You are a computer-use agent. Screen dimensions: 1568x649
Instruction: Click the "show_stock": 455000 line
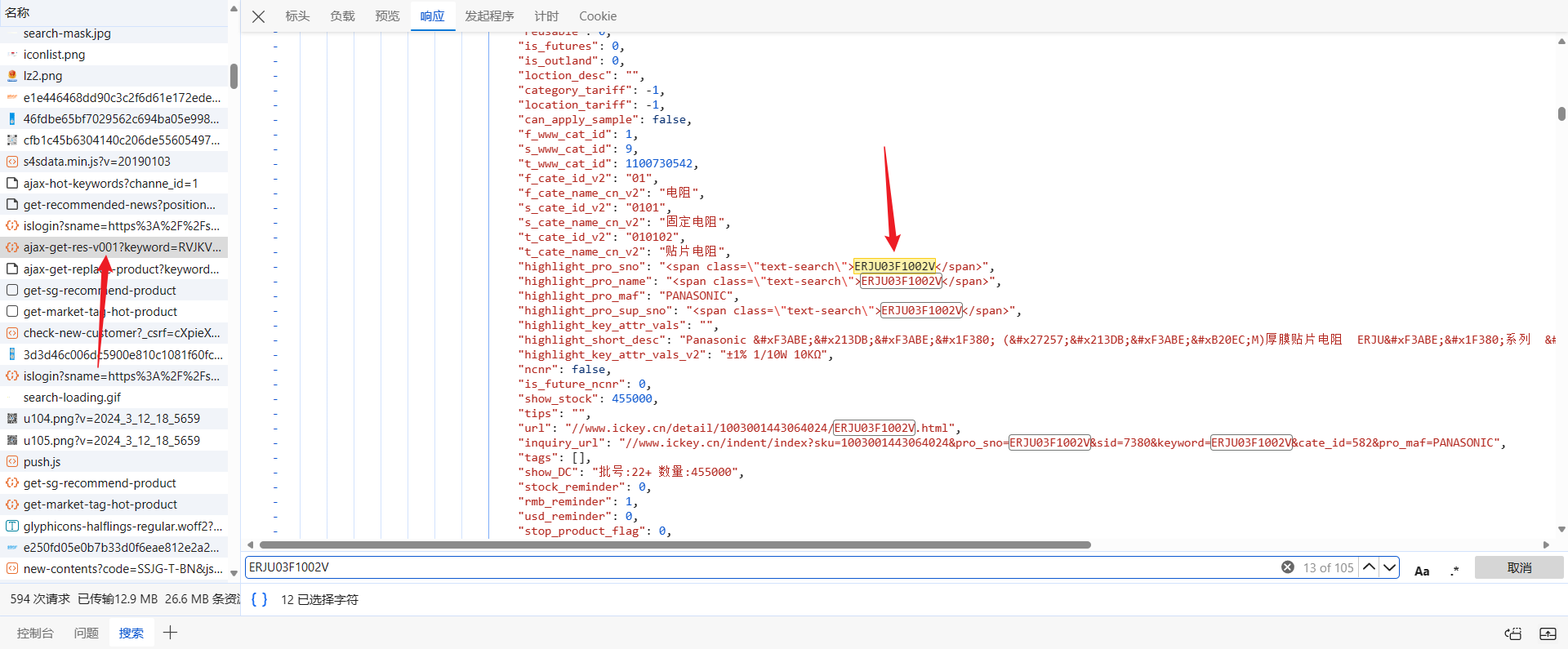(x=588, y=399)
